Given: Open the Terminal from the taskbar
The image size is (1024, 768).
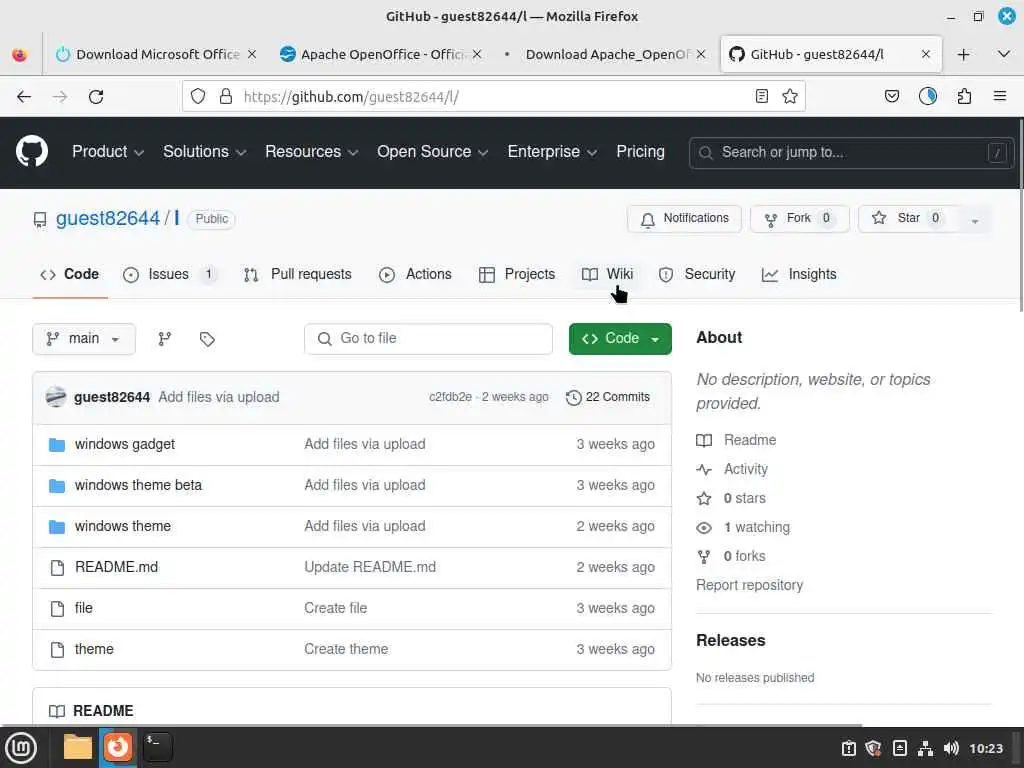Looking at the screenshot, I should pyautogui.click(x=157, y=746).
